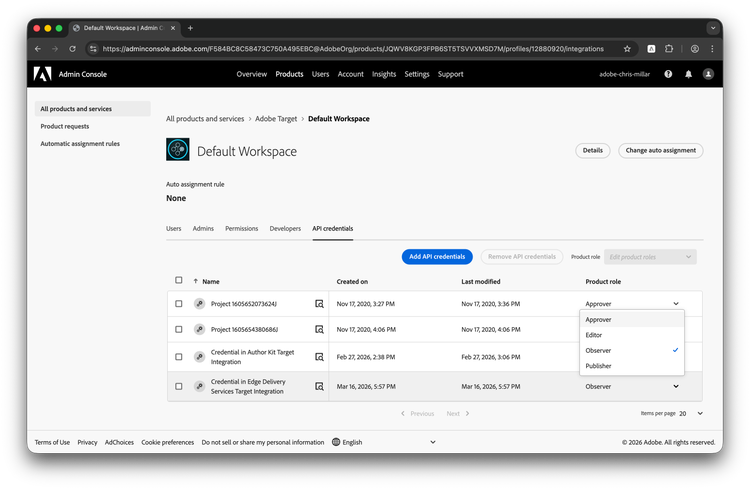Screen dimensions: 750x489
Task: Open the Items per page dropdown
Action: pos(691,413)
